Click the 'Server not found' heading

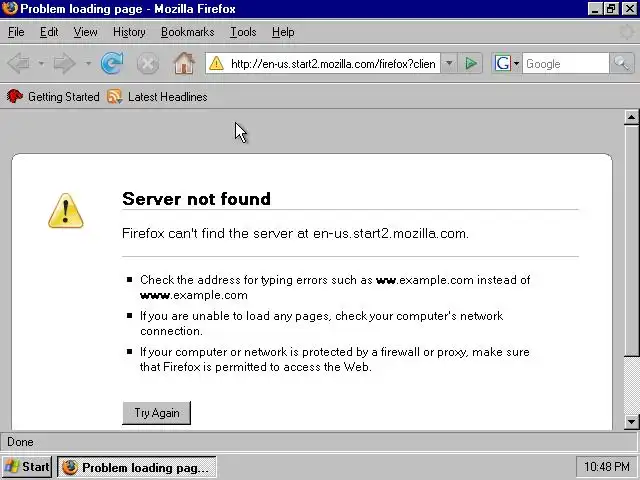pyautogui.click(x=196, y=199)
